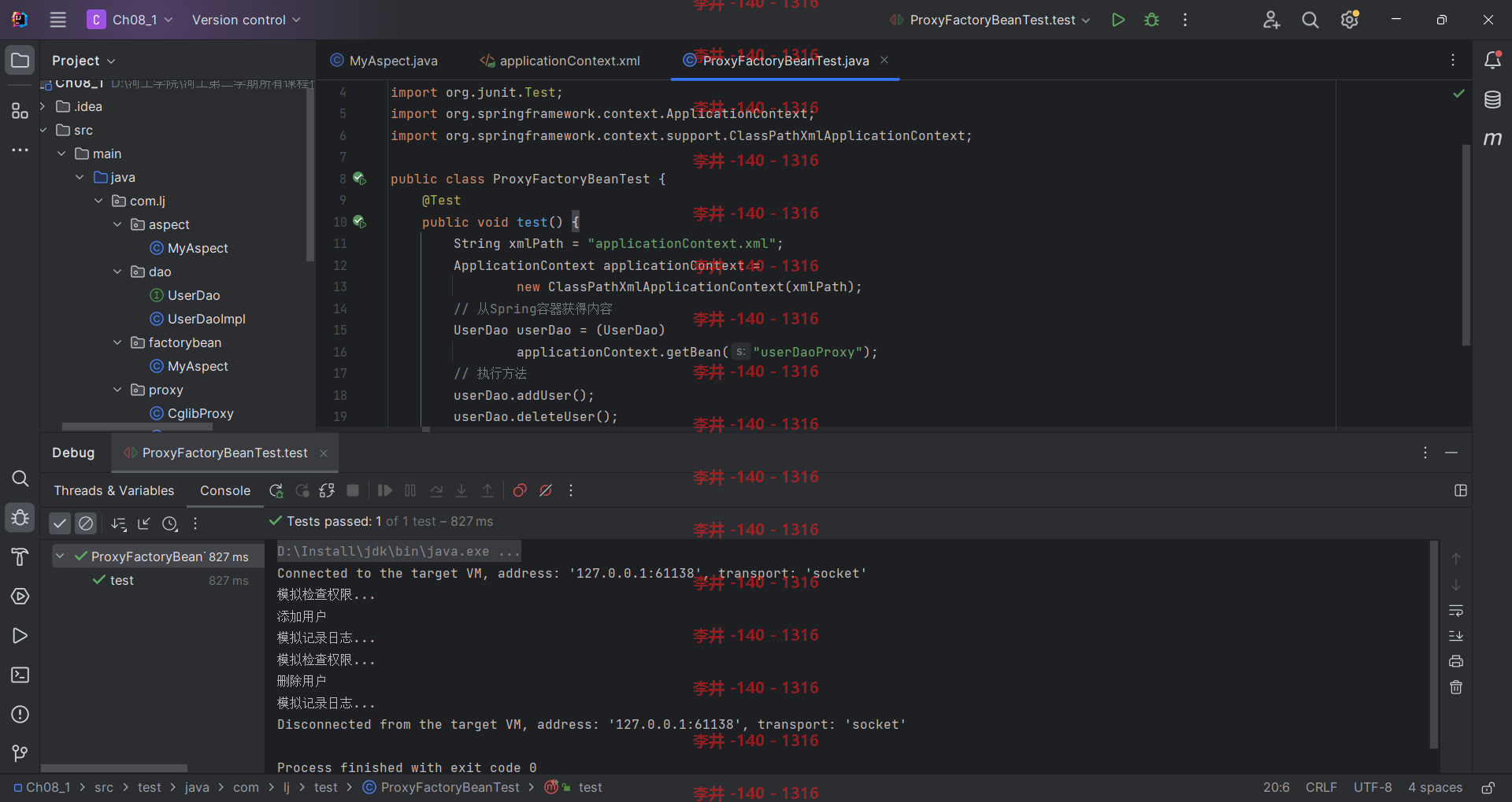Switch to Threads & Variables tab

(114, 490)
